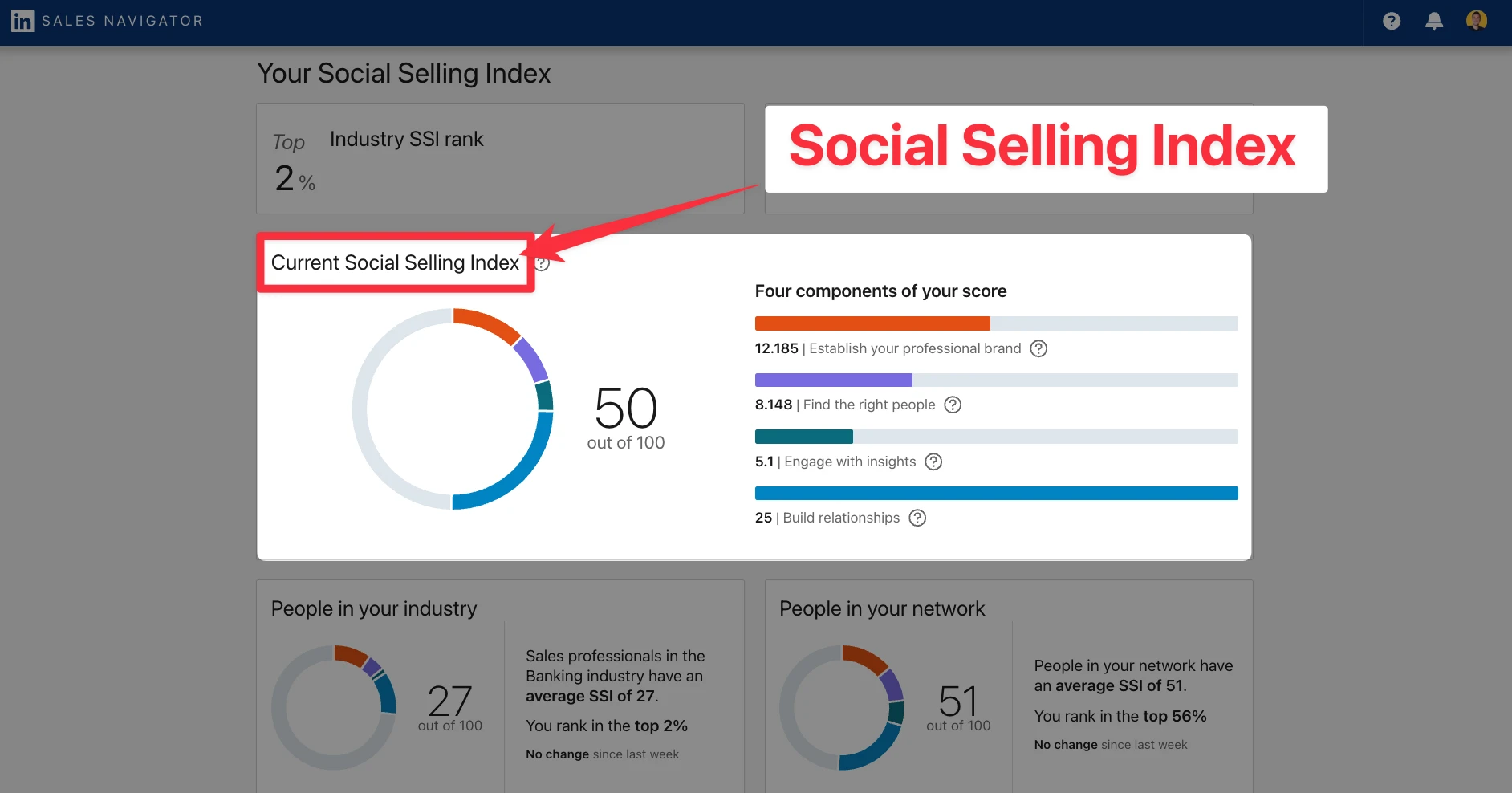Viewport: 1512px width, 793px height.
Task: Click the 'Current Social Selling Index' title
Action: [396, 262]
